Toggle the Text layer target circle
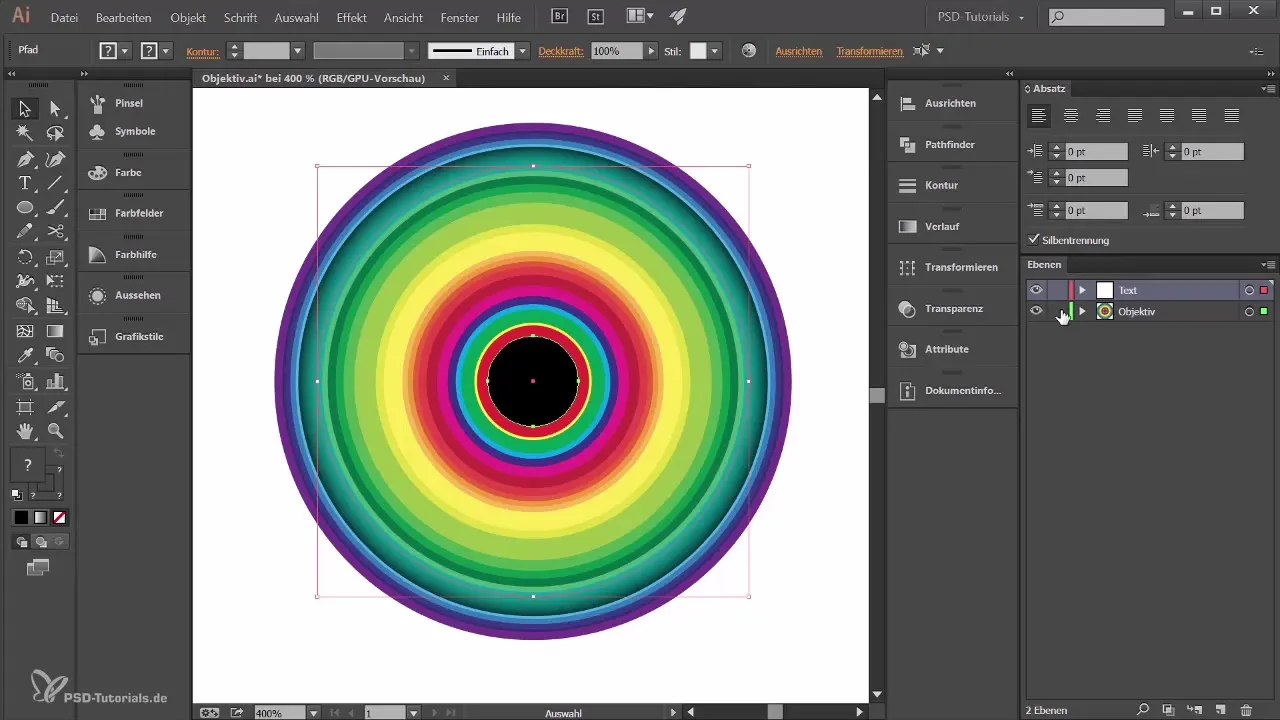The width and height of the screenshot is (1280, 720). point(1249,290)
